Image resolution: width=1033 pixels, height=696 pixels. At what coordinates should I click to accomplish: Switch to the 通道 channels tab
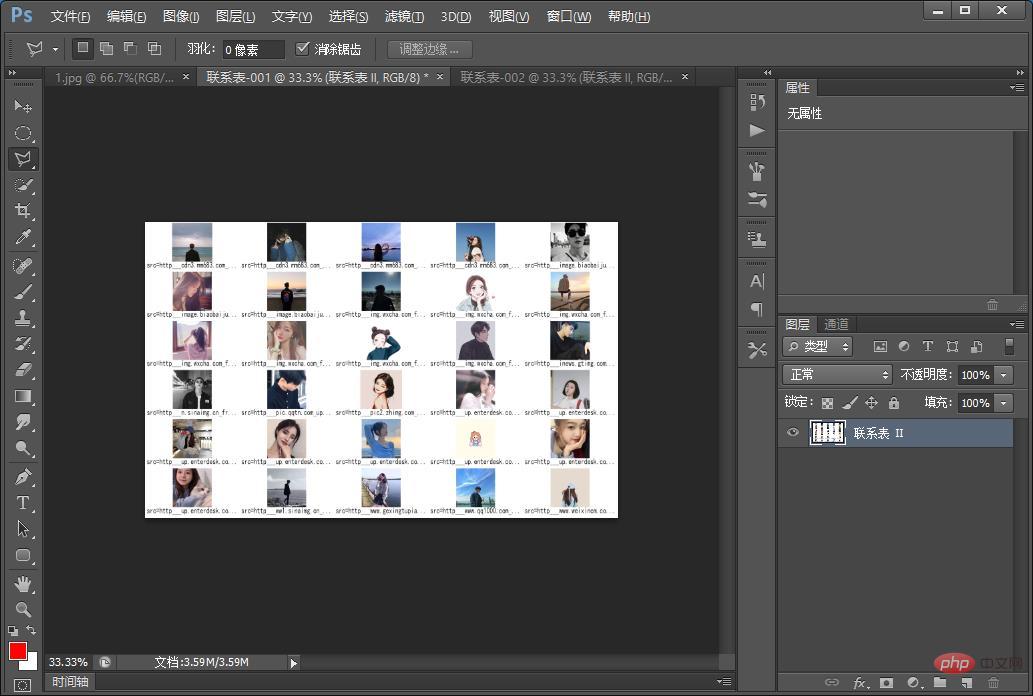836,324
